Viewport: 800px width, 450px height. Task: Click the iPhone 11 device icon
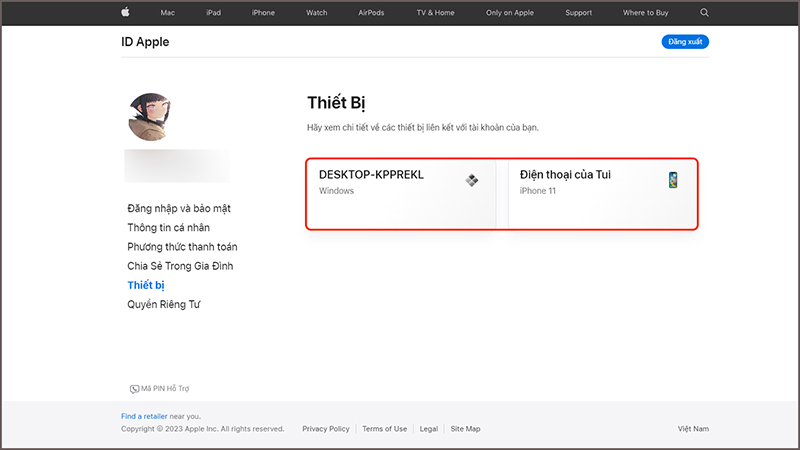coord(673,180)
